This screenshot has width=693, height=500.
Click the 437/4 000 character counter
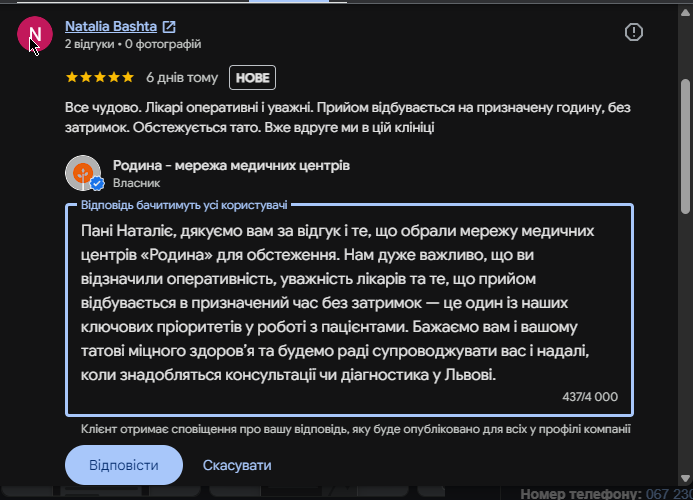click(590, 397)
